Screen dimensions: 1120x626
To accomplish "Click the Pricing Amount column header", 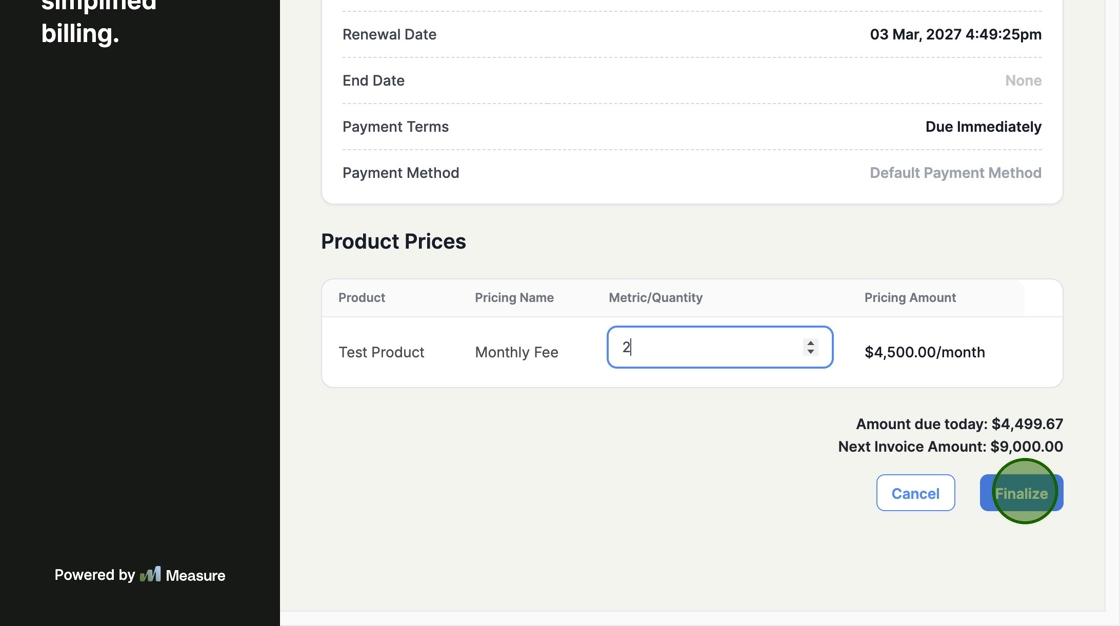I will point(910,297).
